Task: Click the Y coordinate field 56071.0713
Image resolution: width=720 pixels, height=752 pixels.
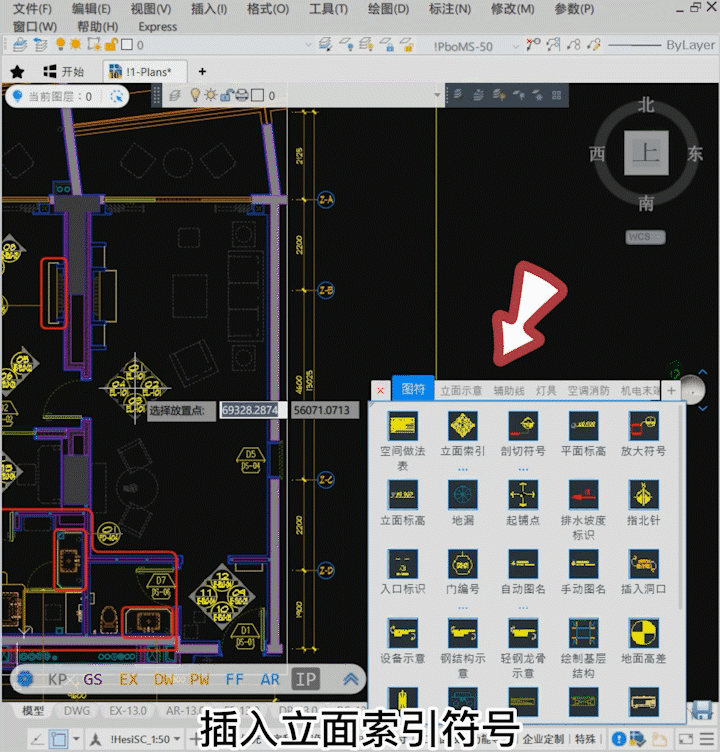Action: click(x=325, y=410)
